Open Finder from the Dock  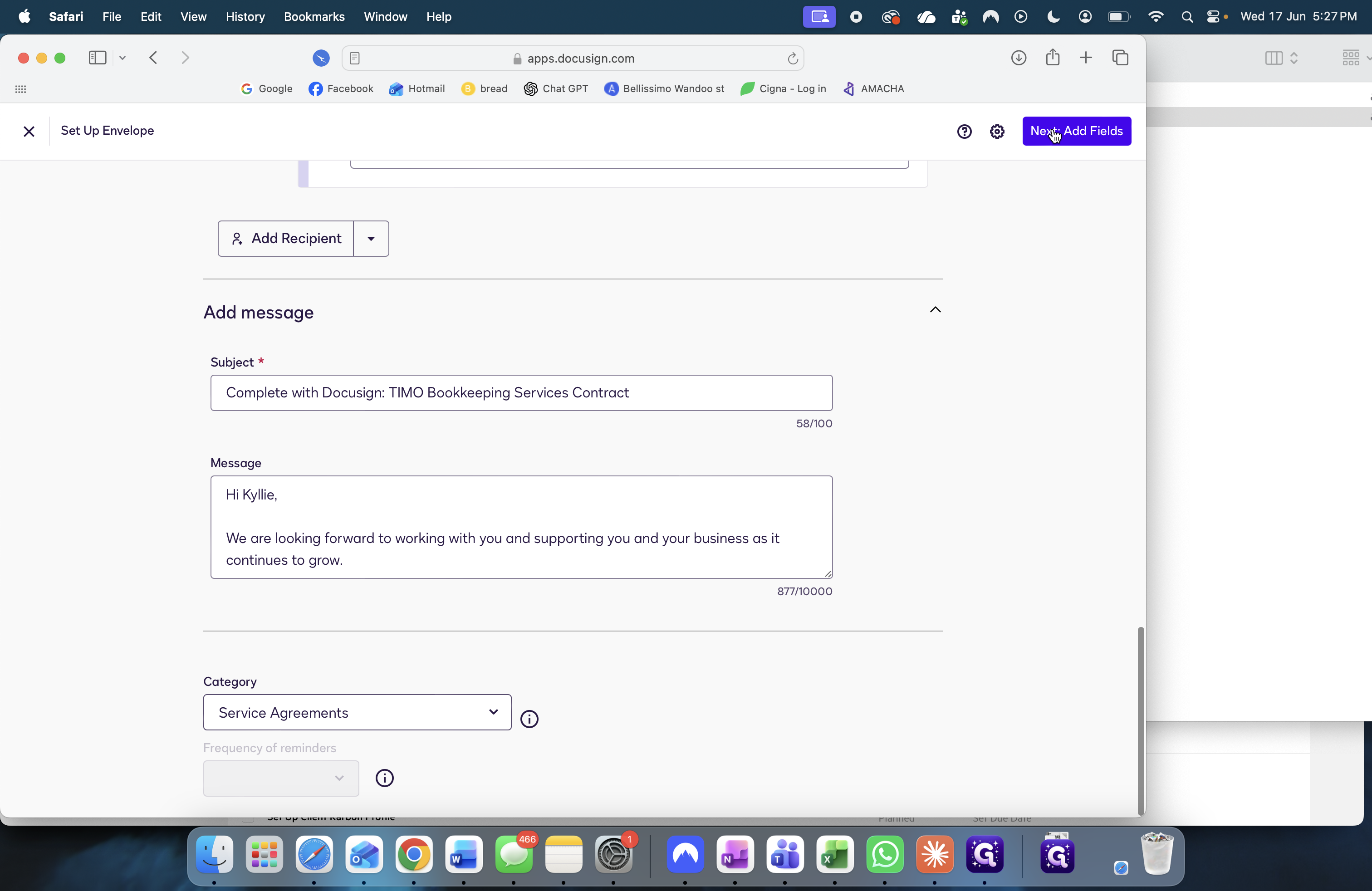click(x=215, y=855)
